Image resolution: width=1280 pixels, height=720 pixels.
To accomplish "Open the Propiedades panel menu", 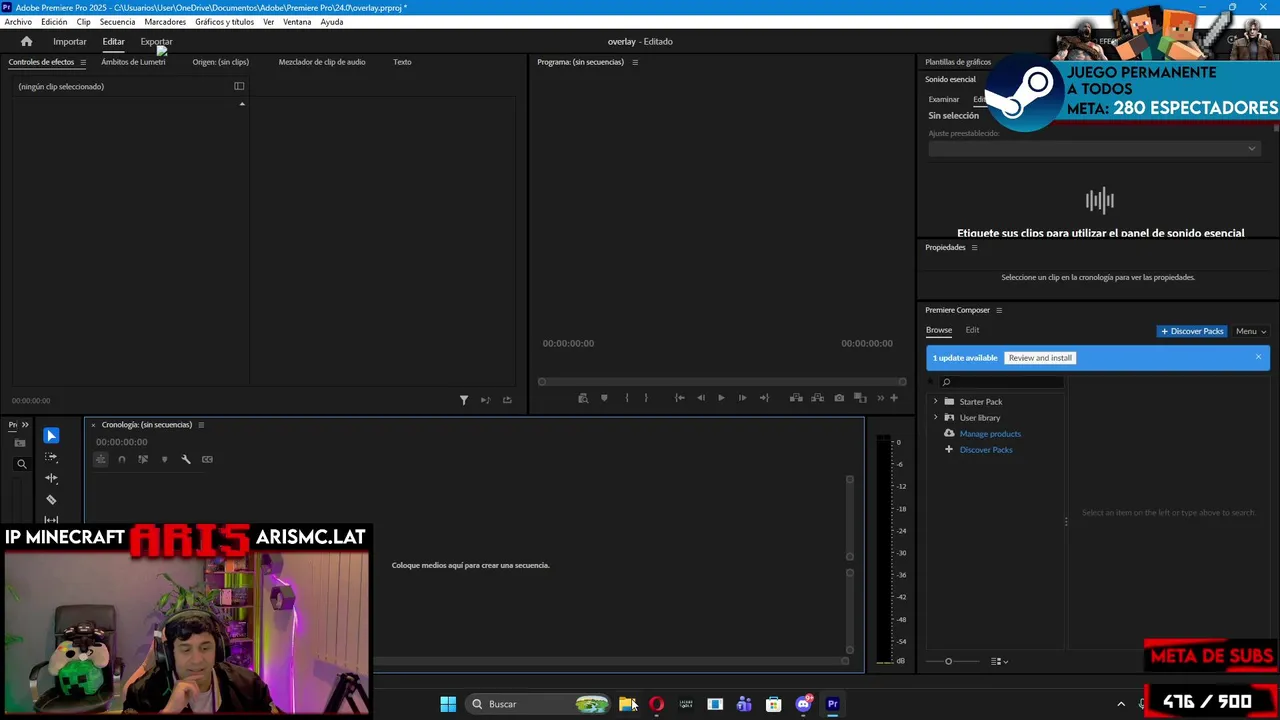I will 975,248.
